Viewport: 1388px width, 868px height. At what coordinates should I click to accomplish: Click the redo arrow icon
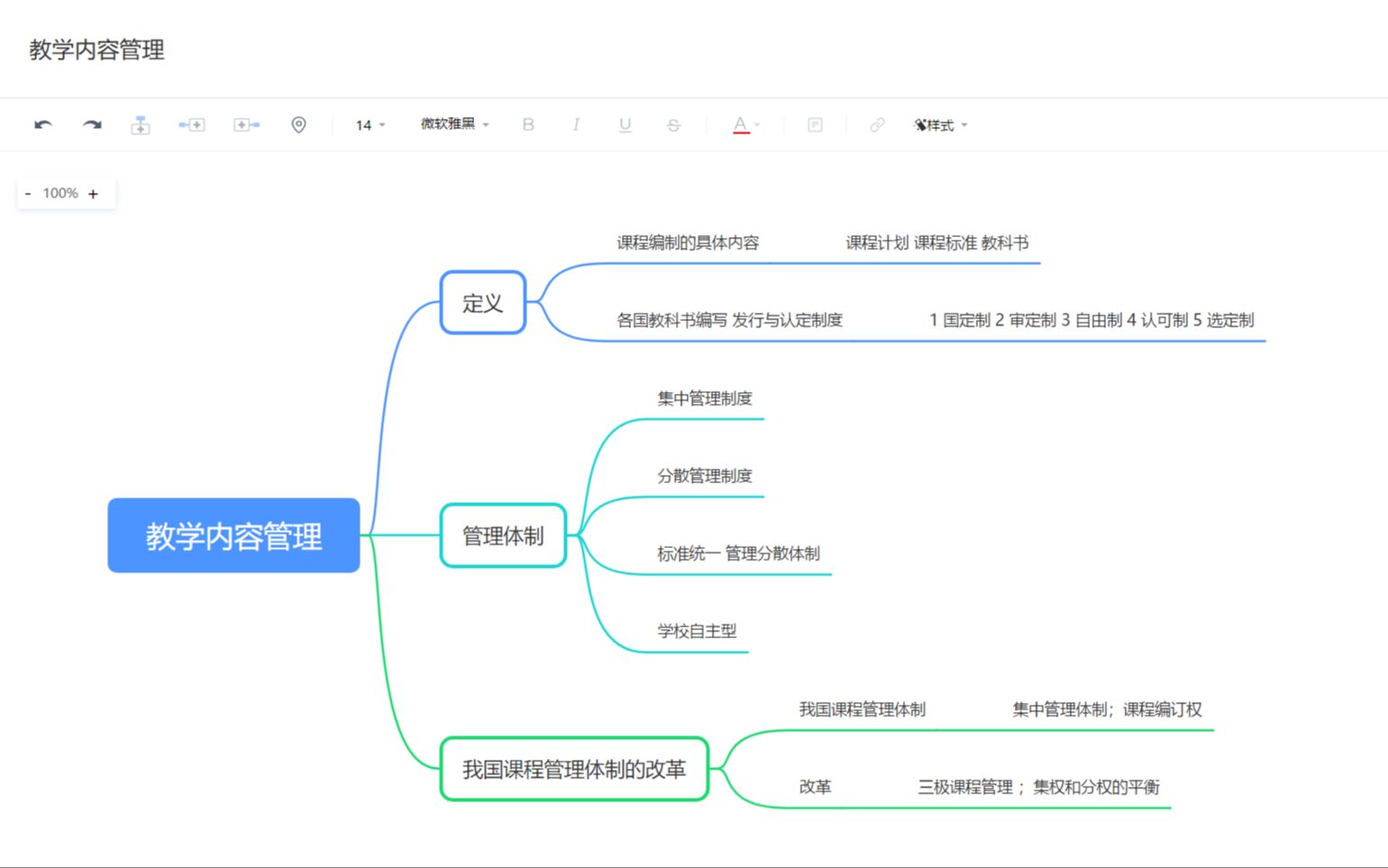point(92,124)
